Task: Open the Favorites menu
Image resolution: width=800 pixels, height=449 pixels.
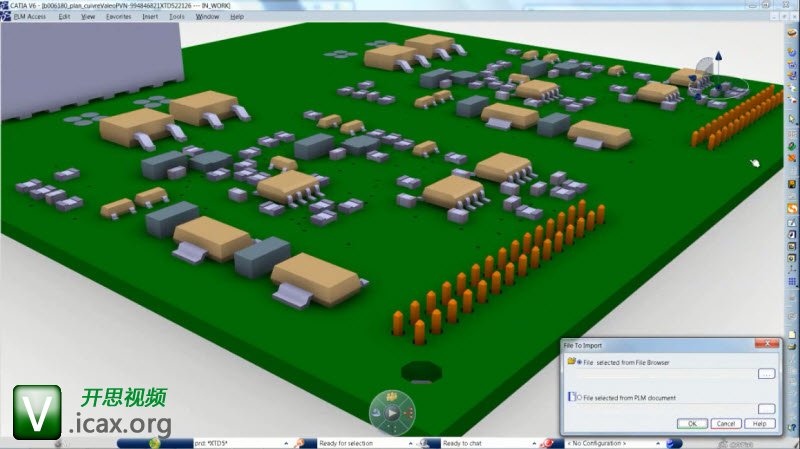Action: [x=118, y=17]
